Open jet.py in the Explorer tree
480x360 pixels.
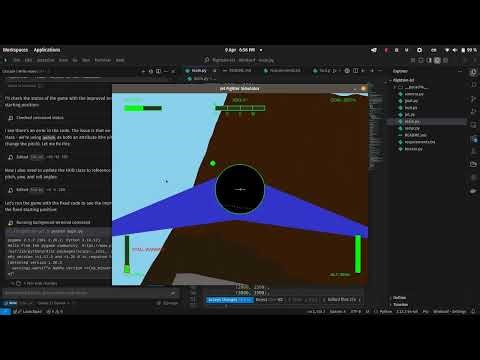click(409, 115)
